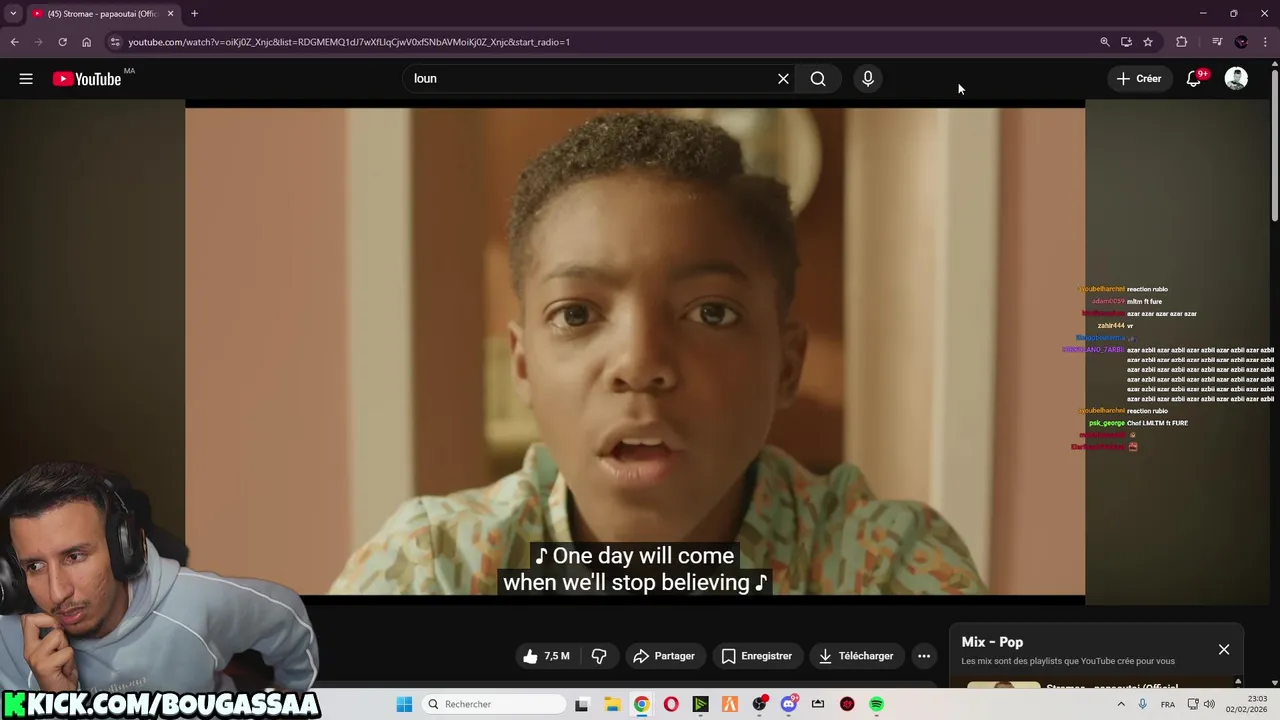Open the zoom magnifier in address bar

(1105, 42)
